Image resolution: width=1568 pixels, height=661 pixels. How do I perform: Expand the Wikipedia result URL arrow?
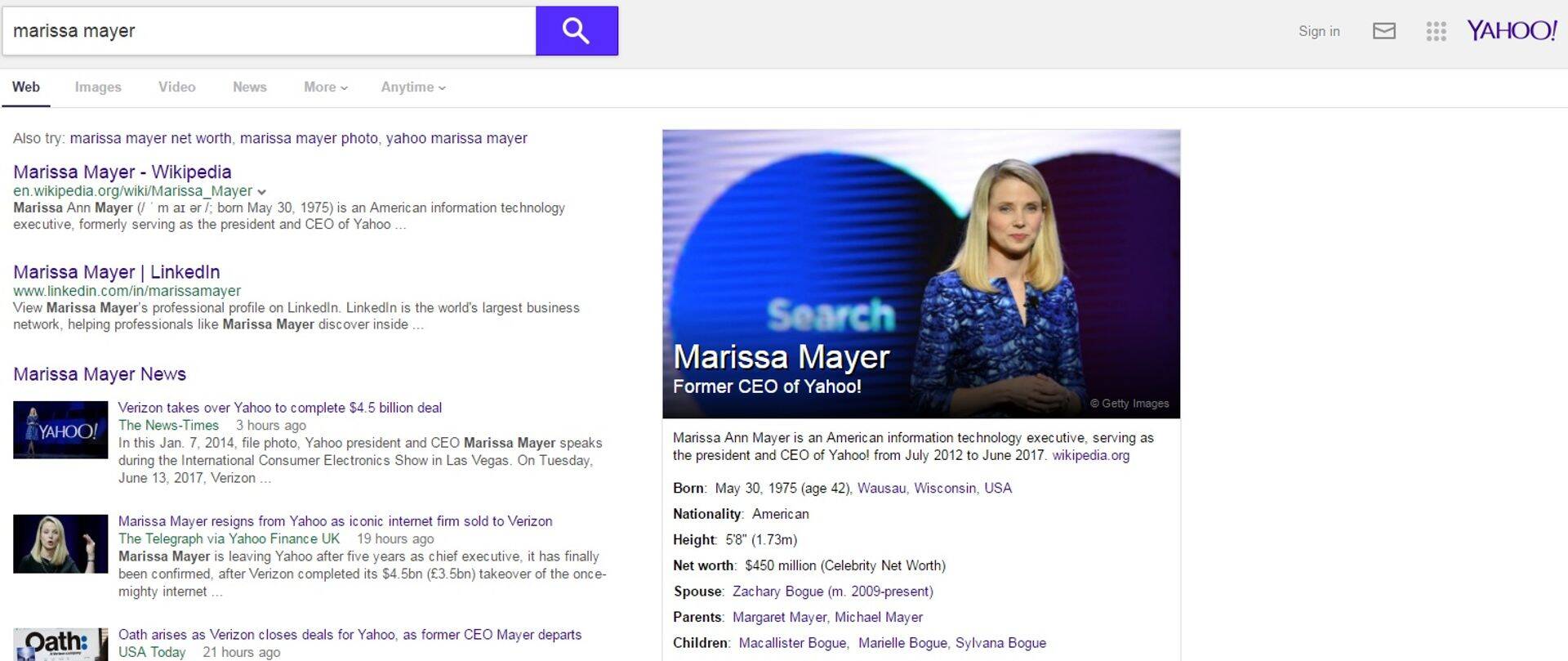click(x=261, y=192)
